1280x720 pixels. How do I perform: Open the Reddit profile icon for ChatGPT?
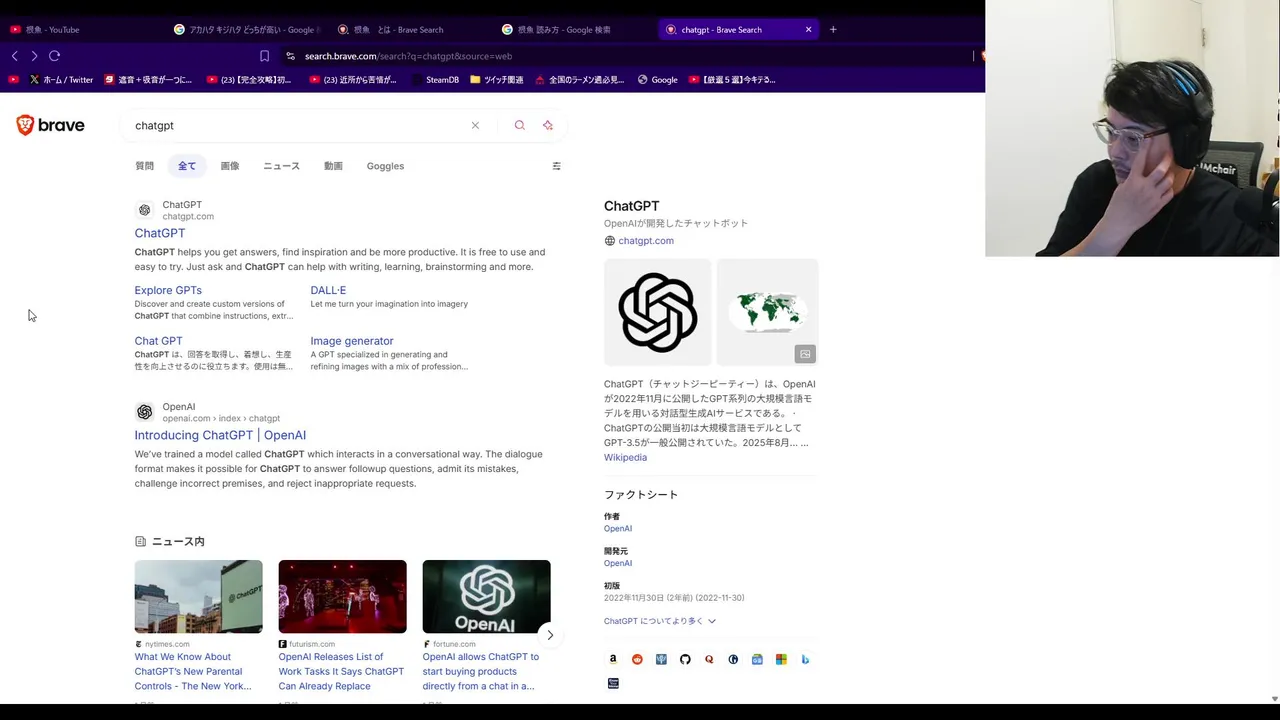pos(637,659)
